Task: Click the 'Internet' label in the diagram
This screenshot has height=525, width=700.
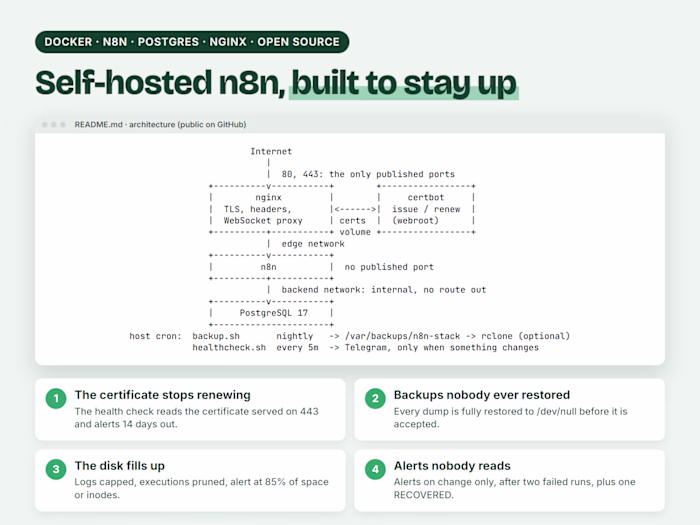Action: point(271,151)
